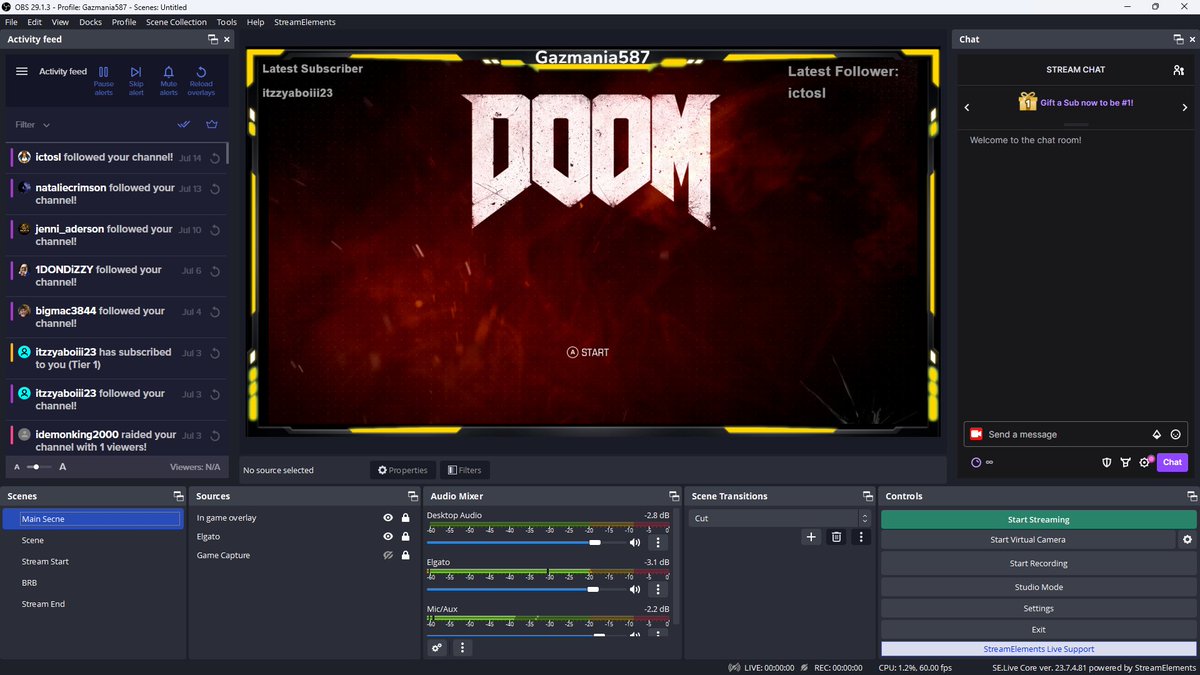
Task: Open the Docks menu
Action: [x=90, y=22]
